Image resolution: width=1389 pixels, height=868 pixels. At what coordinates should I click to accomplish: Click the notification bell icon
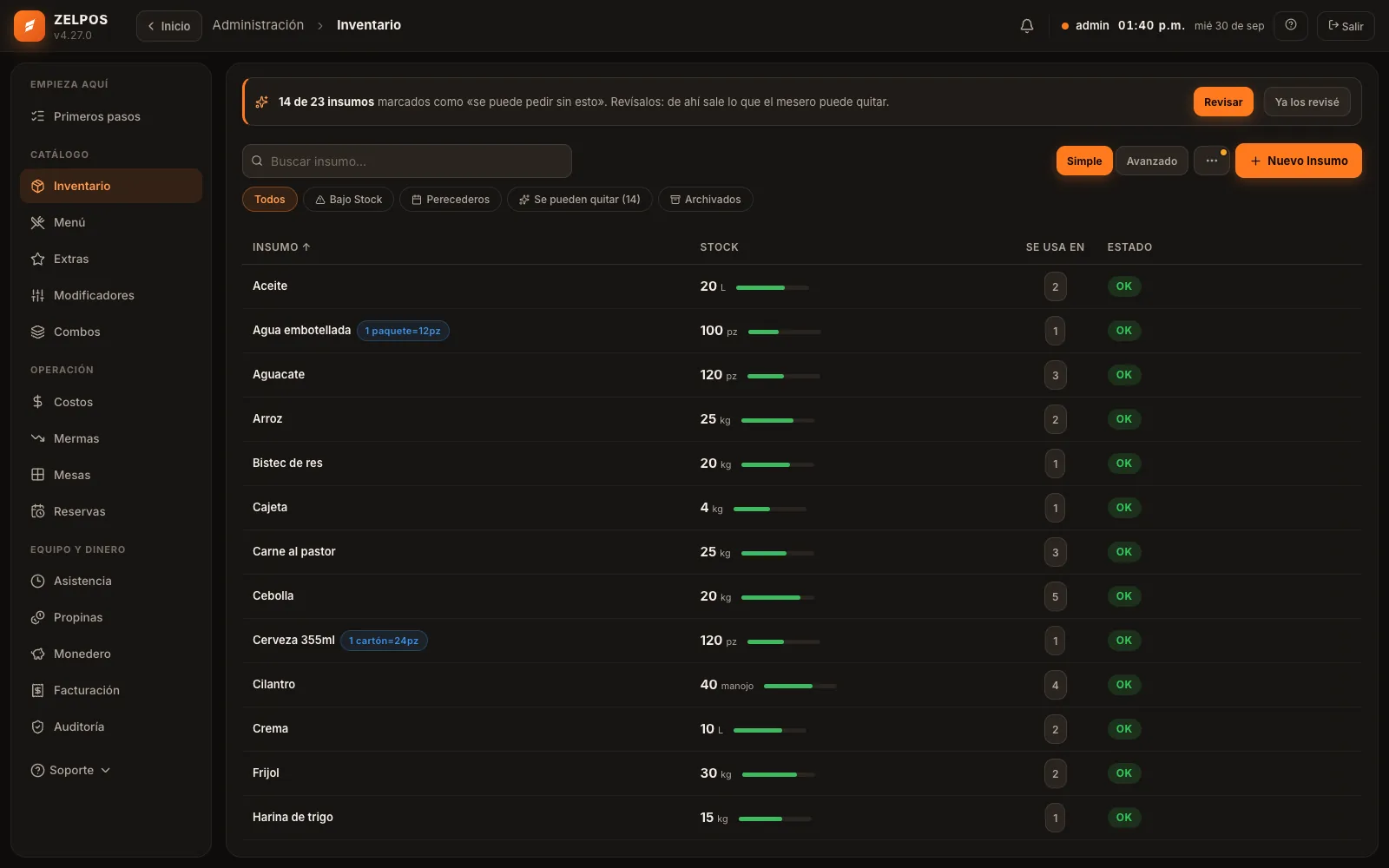pos(1027,26)
